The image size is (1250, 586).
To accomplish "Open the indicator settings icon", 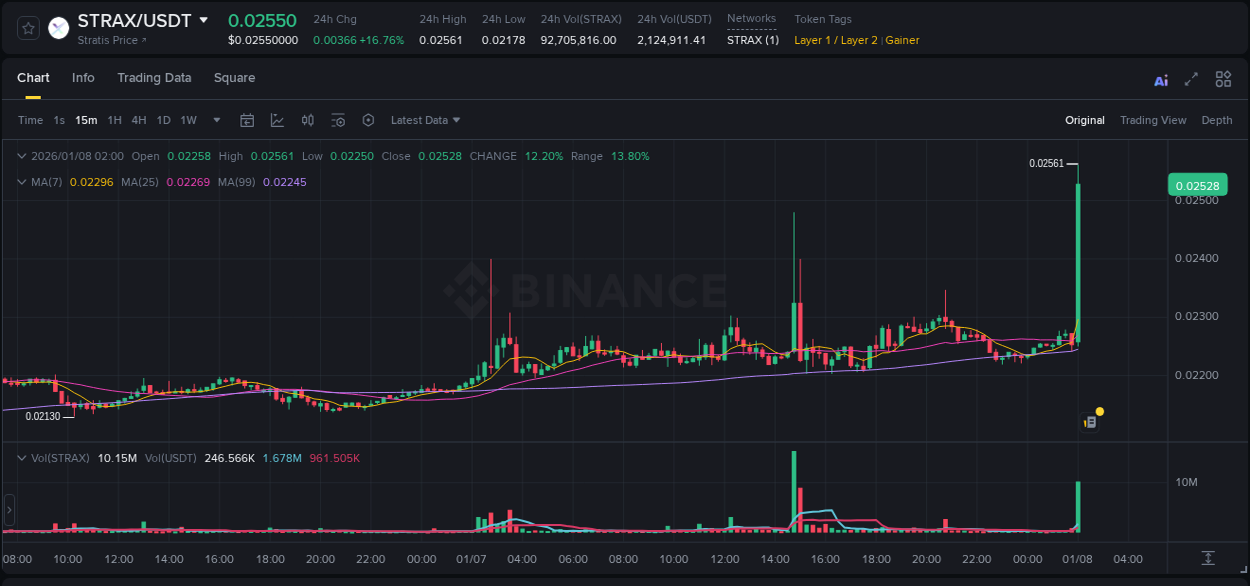I will pyautogui.click(x=338, y=119).
